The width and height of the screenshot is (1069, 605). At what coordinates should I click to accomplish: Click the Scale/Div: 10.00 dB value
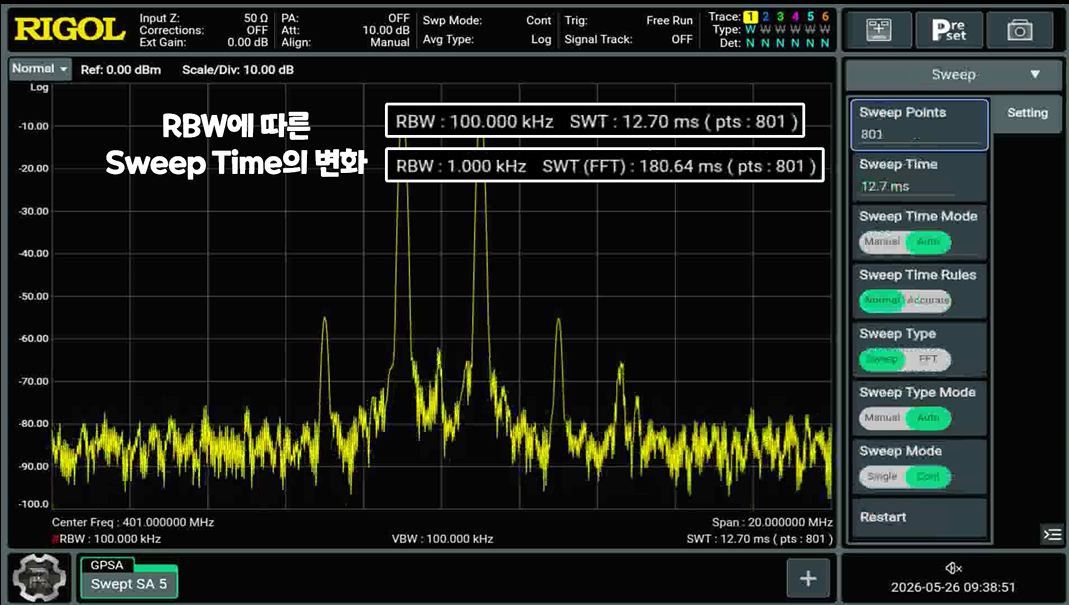[x=238, y=70]
